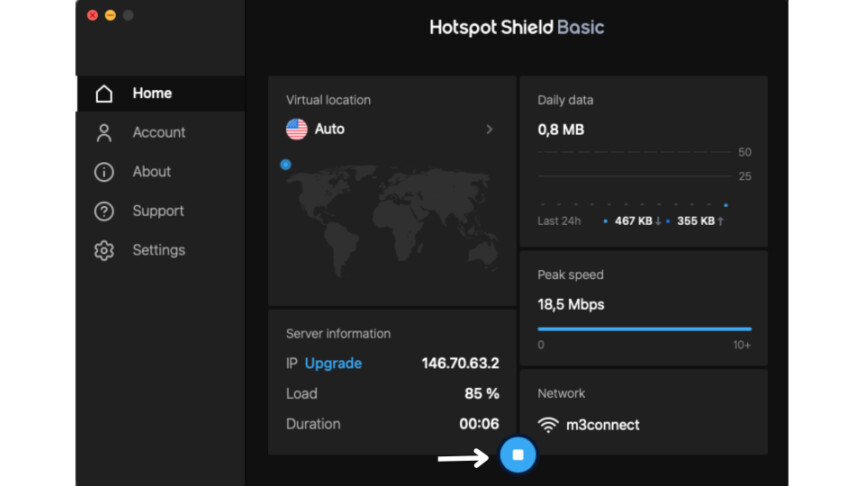Click the blue location dot on map
Viewport: 864px width, 486px height.
(x=285, y=164)
